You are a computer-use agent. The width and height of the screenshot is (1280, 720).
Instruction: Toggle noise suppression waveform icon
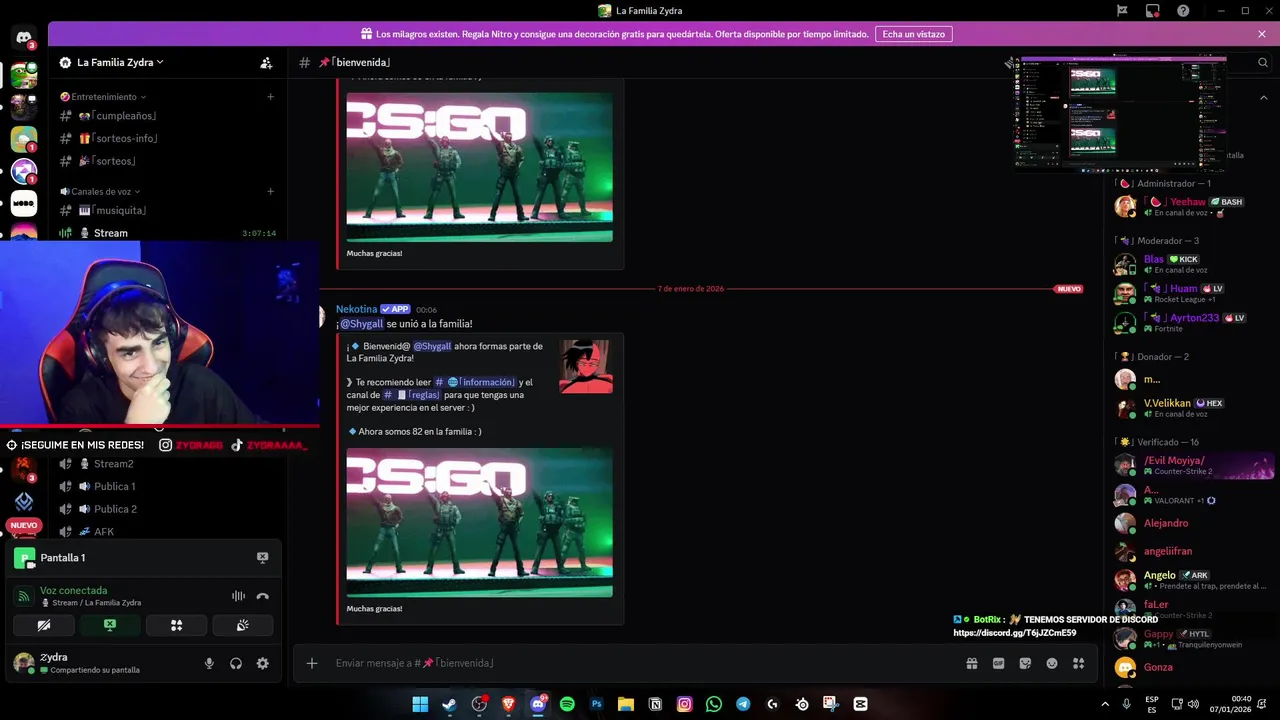[x=238, y=596]
